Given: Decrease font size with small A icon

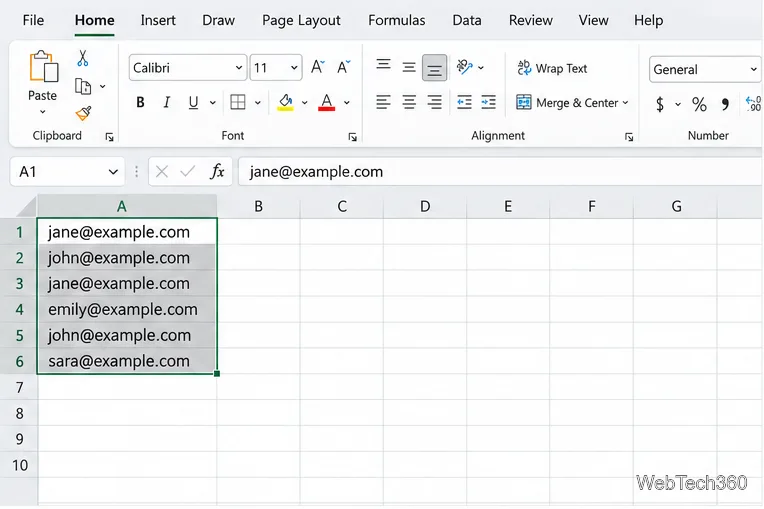Looking at the screenshot, I should 344,67.
